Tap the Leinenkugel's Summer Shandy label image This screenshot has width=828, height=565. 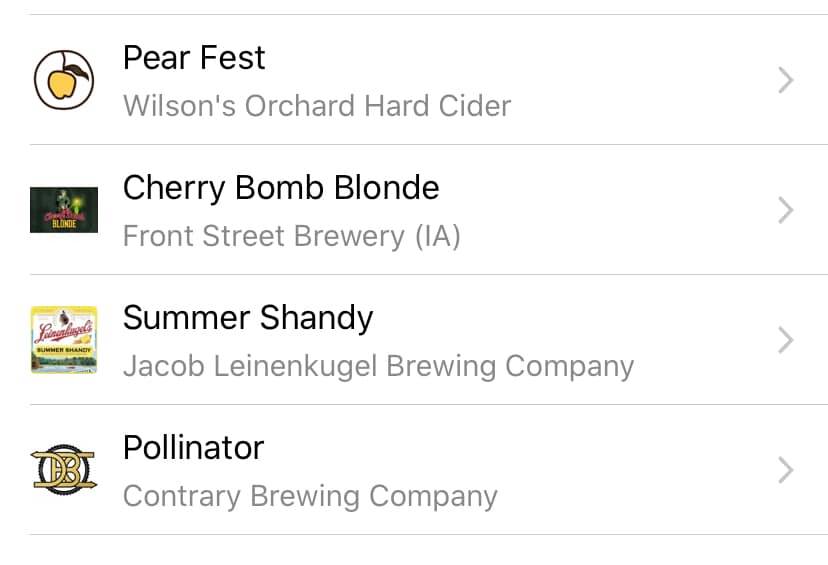(64, 340)
